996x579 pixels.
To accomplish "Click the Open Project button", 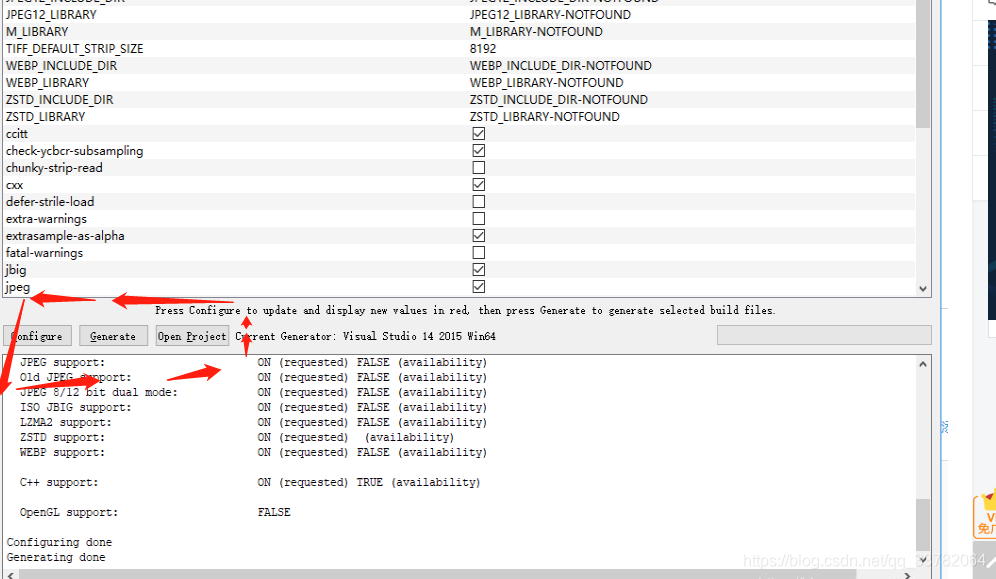I will pyautogui.click(x=191, y=335).
